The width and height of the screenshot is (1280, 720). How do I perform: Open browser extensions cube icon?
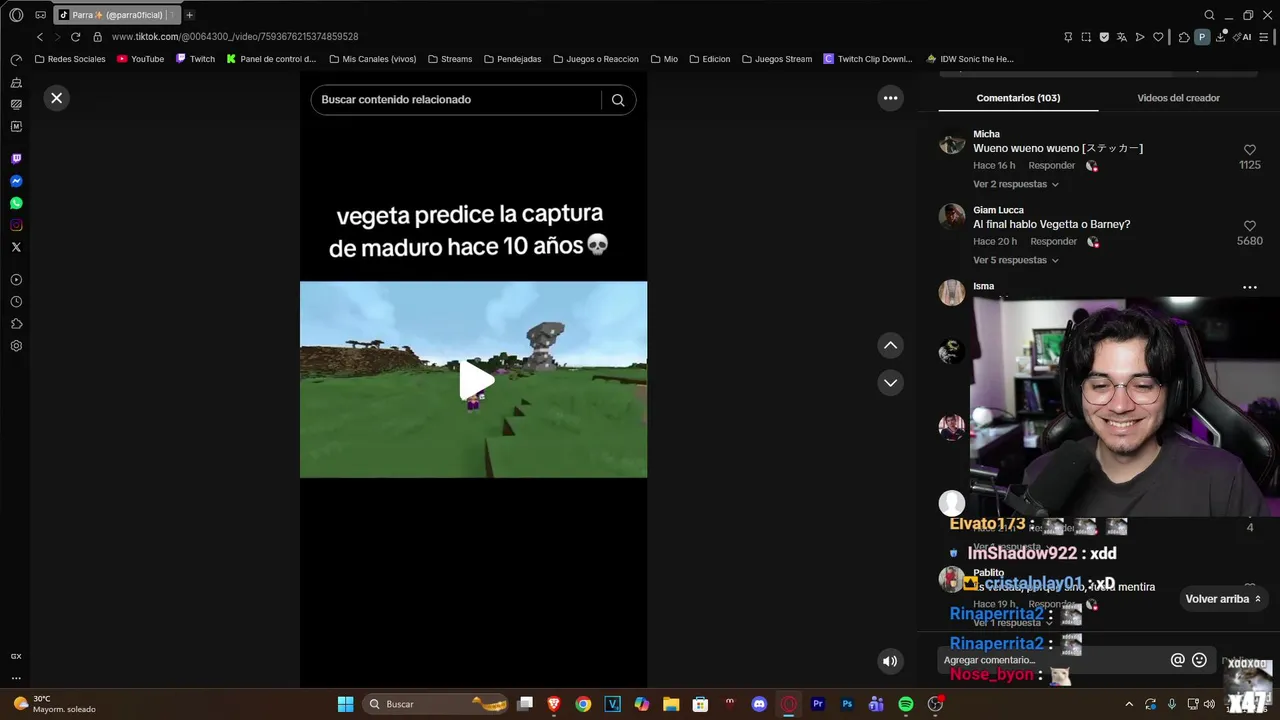1184,37
